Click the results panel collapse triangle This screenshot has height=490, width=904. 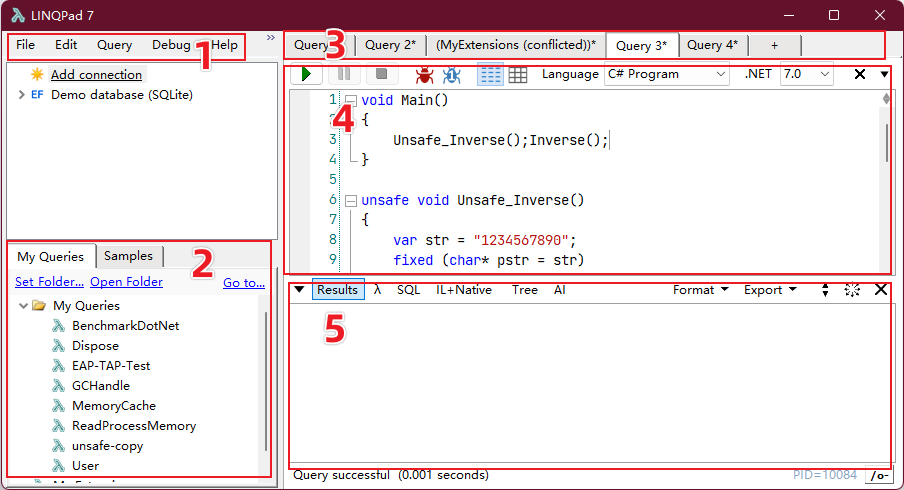coord(299,289)
